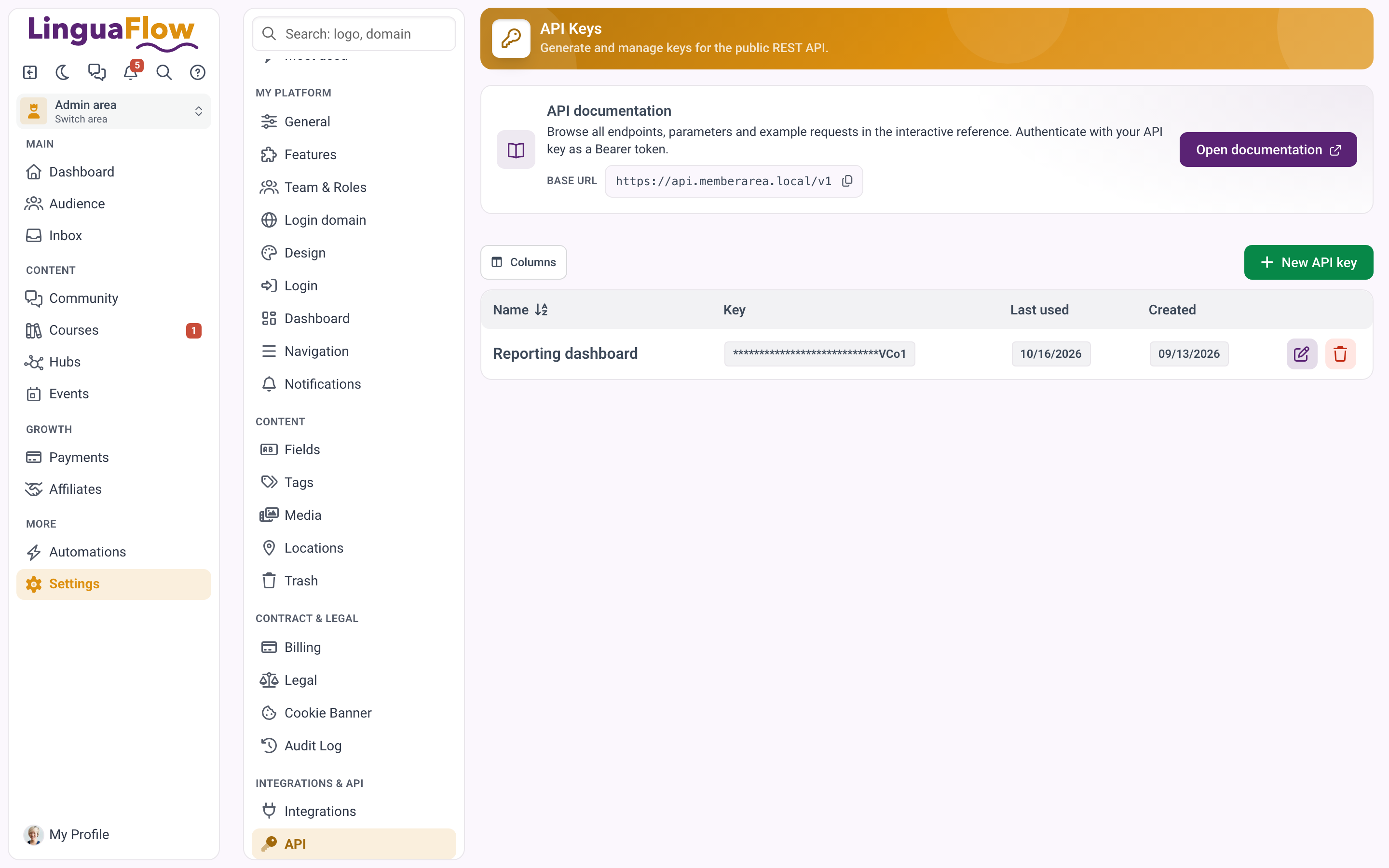The image size is (1389, 868).
Task: Delete the Reporting dashboard key
Action: 1340,353
